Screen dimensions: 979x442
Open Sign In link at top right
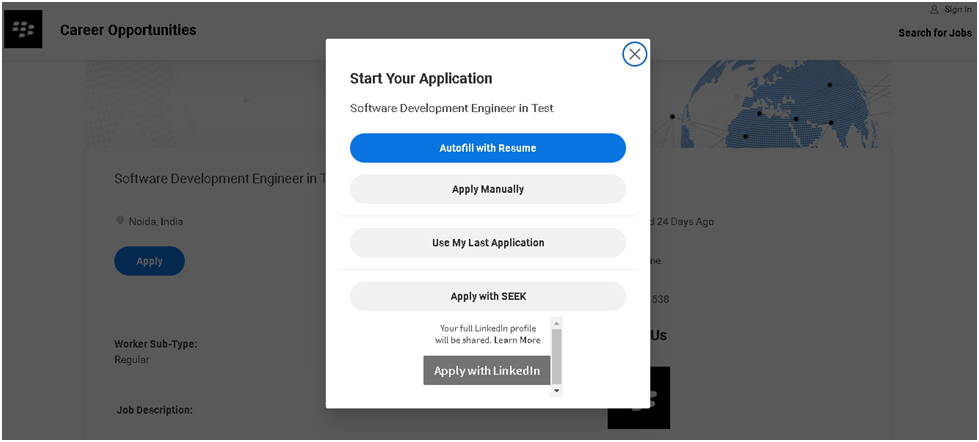(x=957, y=9)
